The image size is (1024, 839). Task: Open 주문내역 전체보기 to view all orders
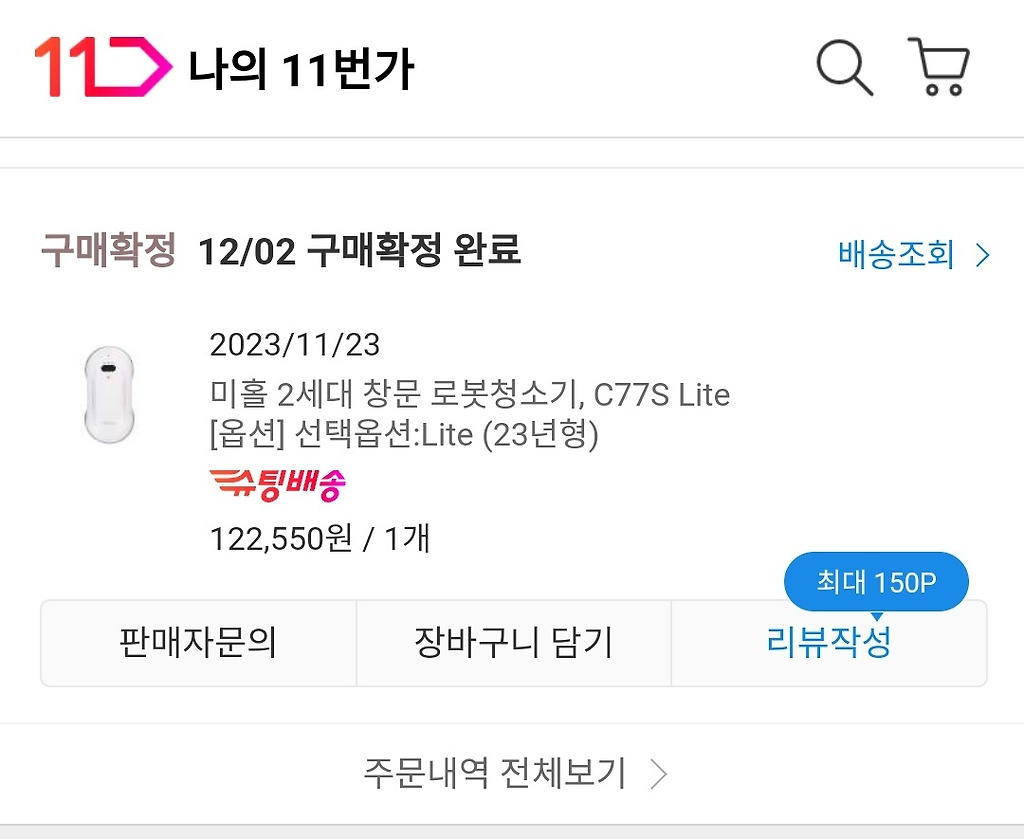pos(515,774)
